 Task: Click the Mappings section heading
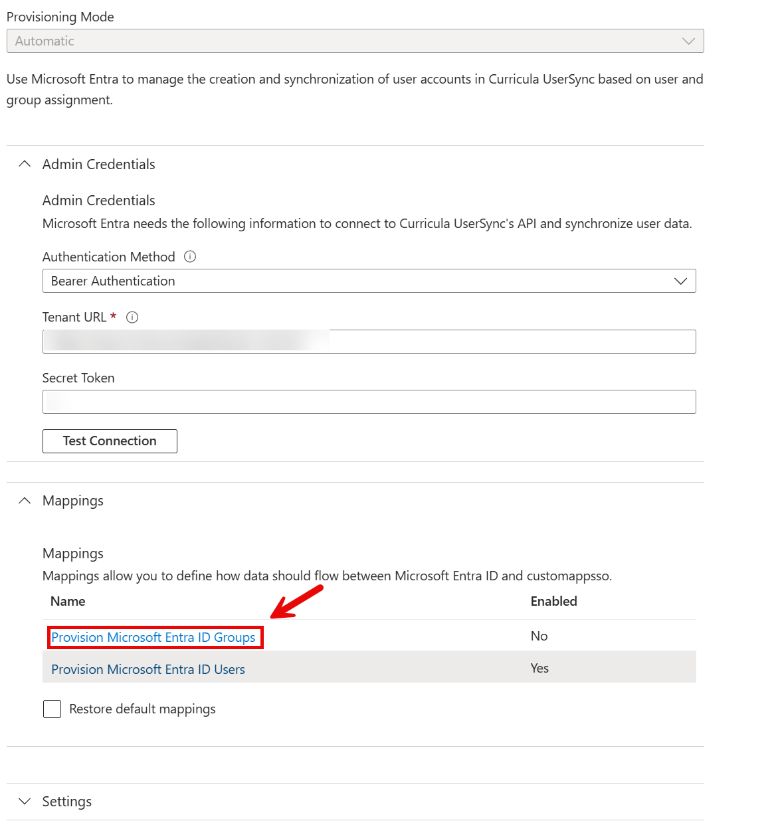point(73,500)
